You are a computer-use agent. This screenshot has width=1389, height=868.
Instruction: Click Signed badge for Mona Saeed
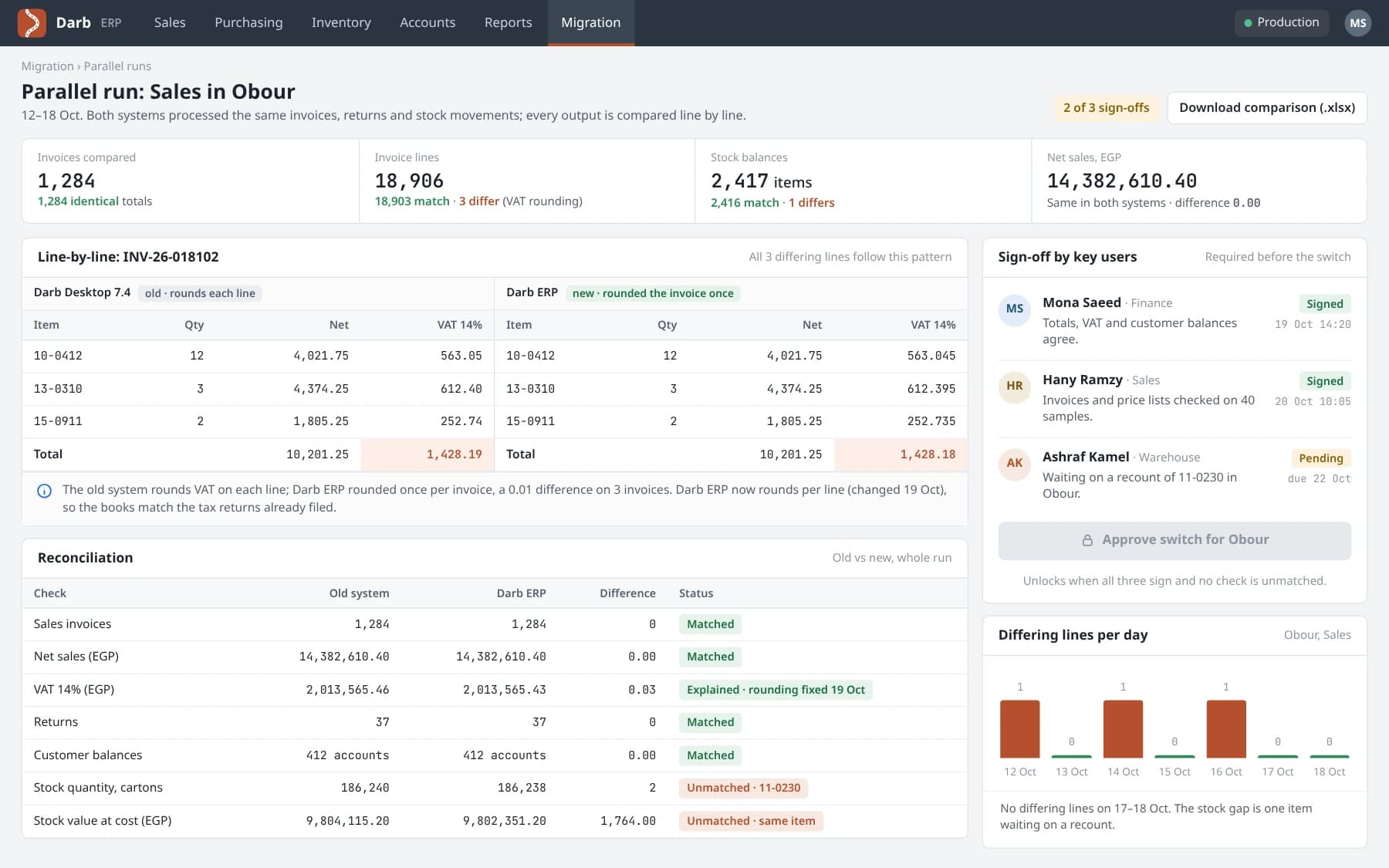click(1324, 304)
